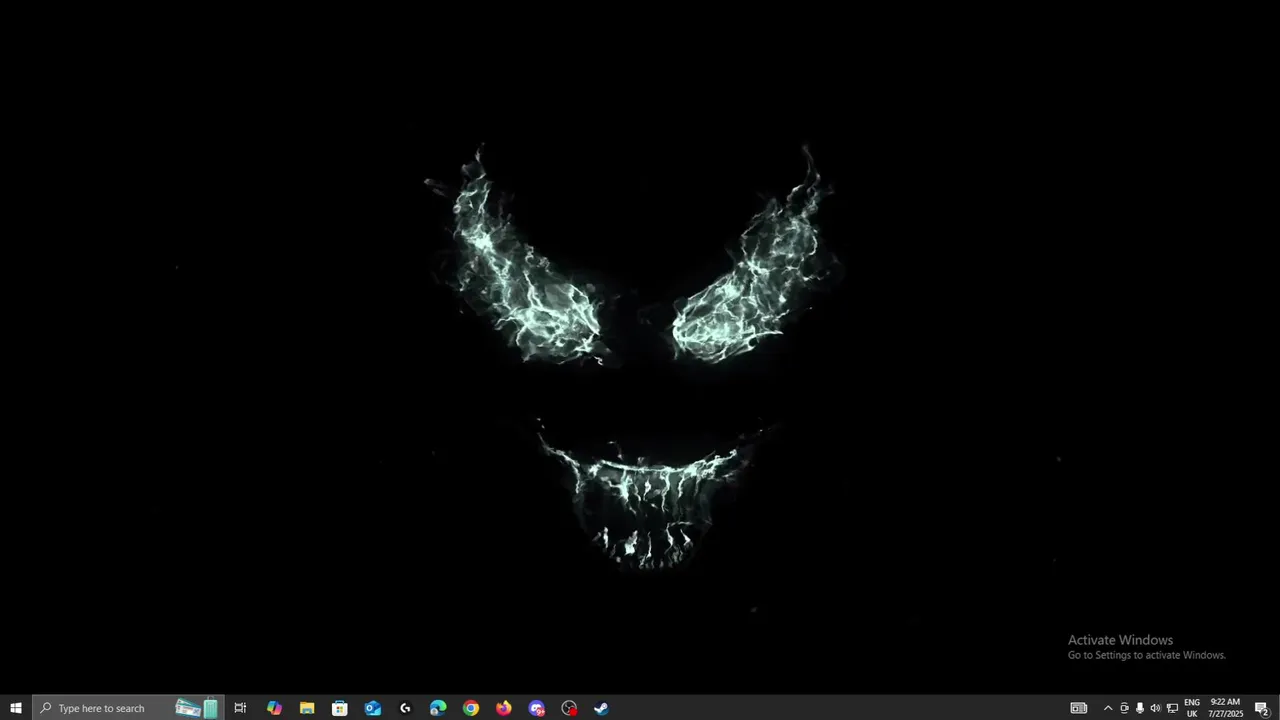Open the volume control speaker icon
Screen dimensions: 1280x720
coord(1156,708)
